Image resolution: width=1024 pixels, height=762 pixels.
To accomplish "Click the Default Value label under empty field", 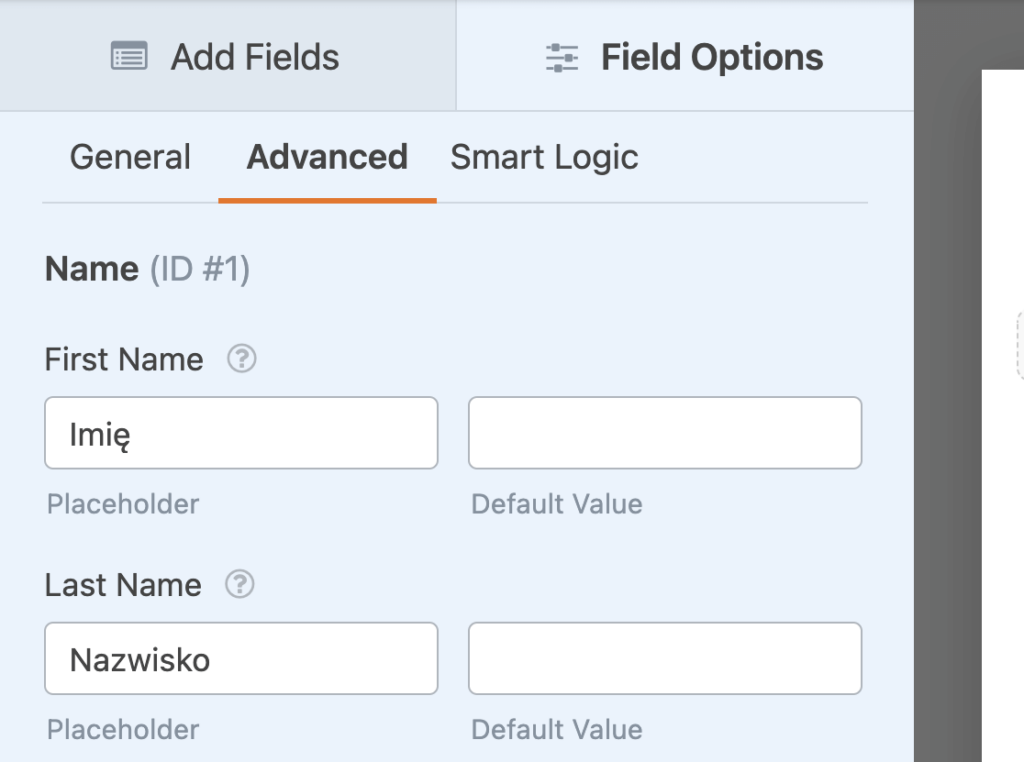I will click(x=557, y=505).
